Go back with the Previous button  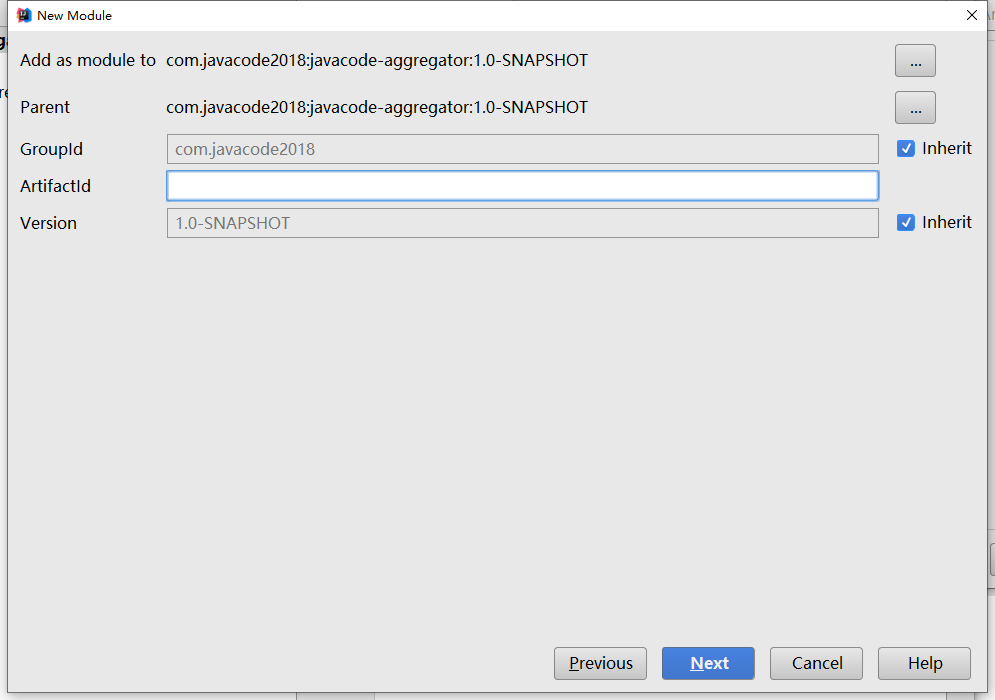(600, 663)
